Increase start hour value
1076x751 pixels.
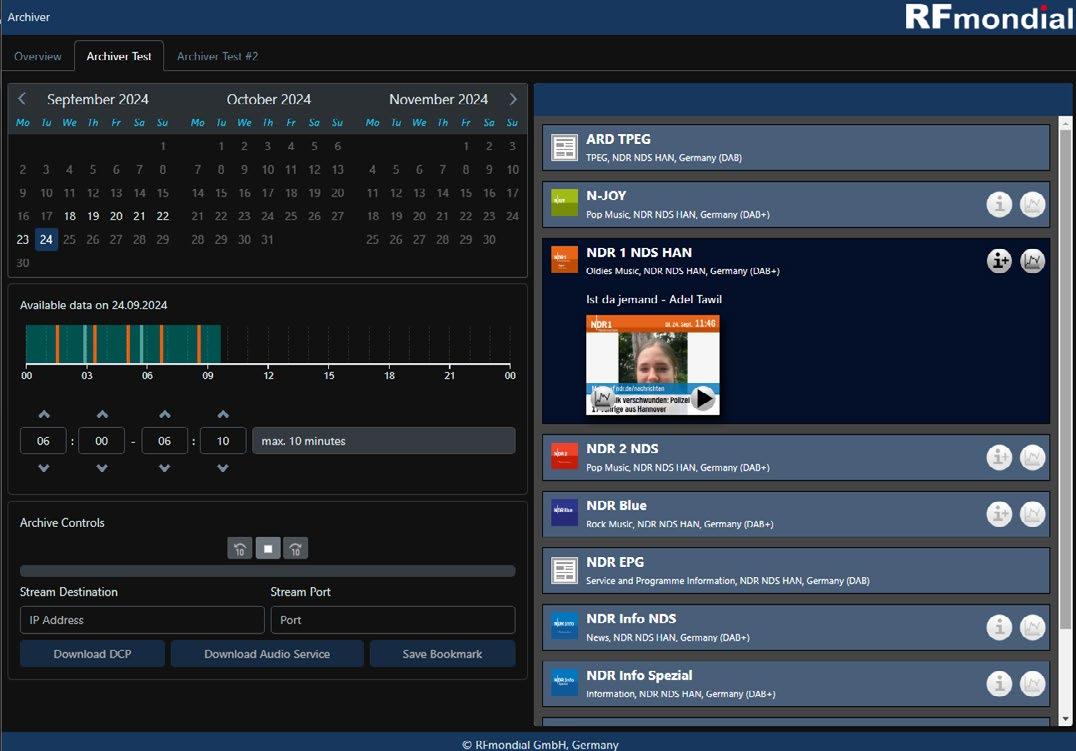[44, 414]
